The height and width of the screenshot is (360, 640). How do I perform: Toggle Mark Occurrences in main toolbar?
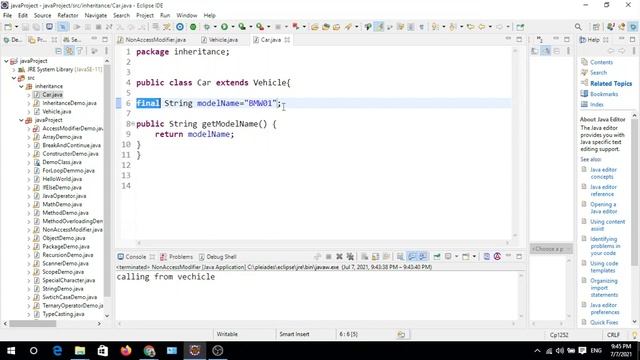click(379, 27)
